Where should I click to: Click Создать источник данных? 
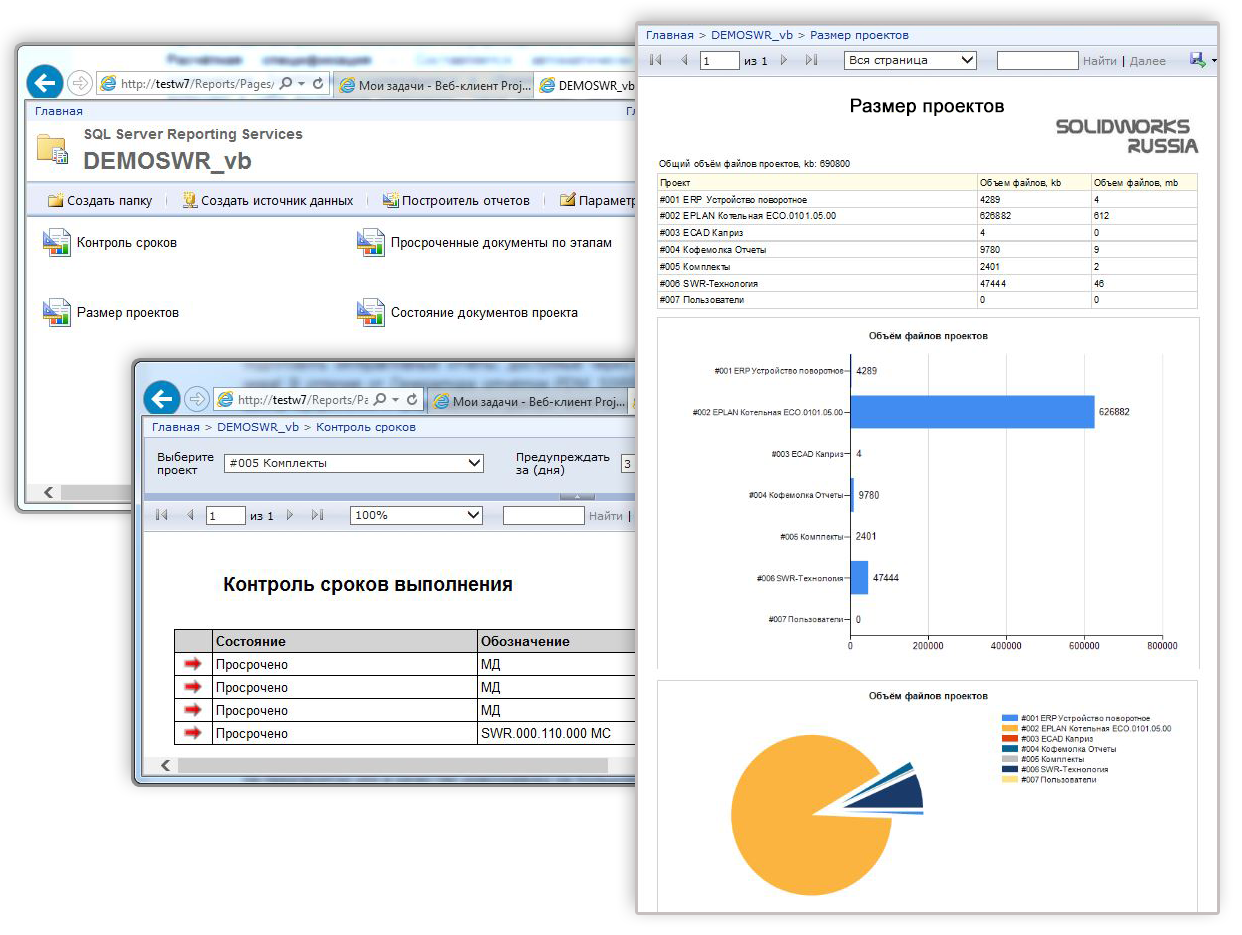[x=268, y=200]
